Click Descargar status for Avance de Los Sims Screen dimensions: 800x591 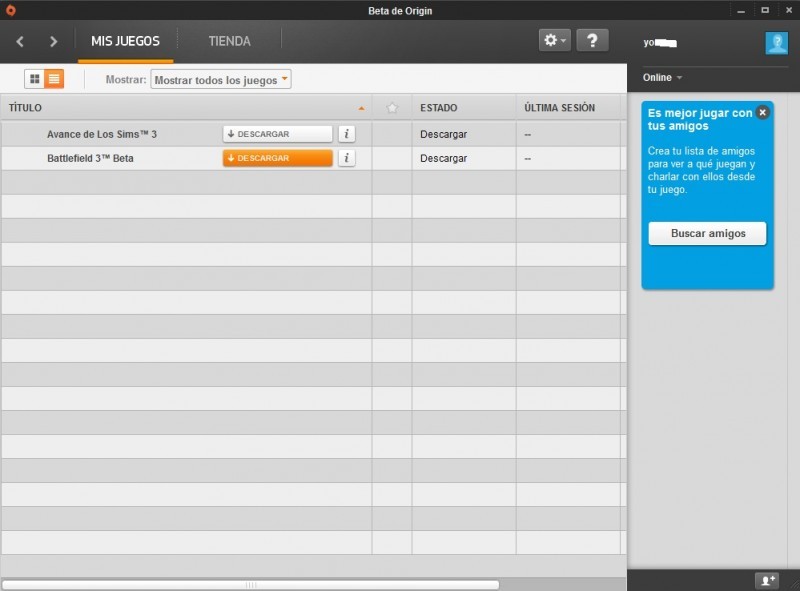point(443,134)
